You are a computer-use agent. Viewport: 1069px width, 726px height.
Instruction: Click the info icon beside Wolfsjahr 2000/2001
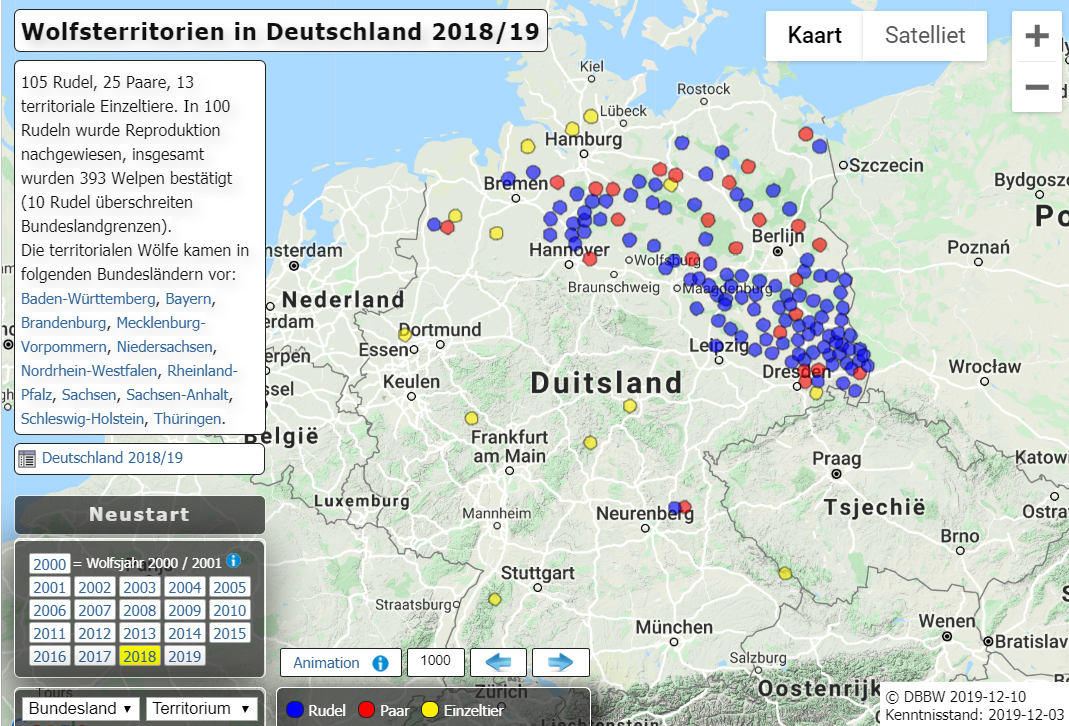coord(233,563)
